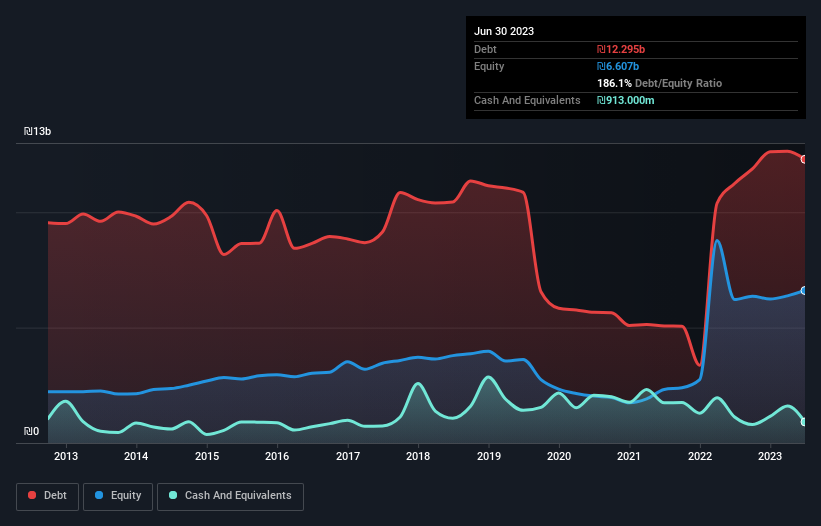Click the 2022 x-axis label

tap(700, 456)
